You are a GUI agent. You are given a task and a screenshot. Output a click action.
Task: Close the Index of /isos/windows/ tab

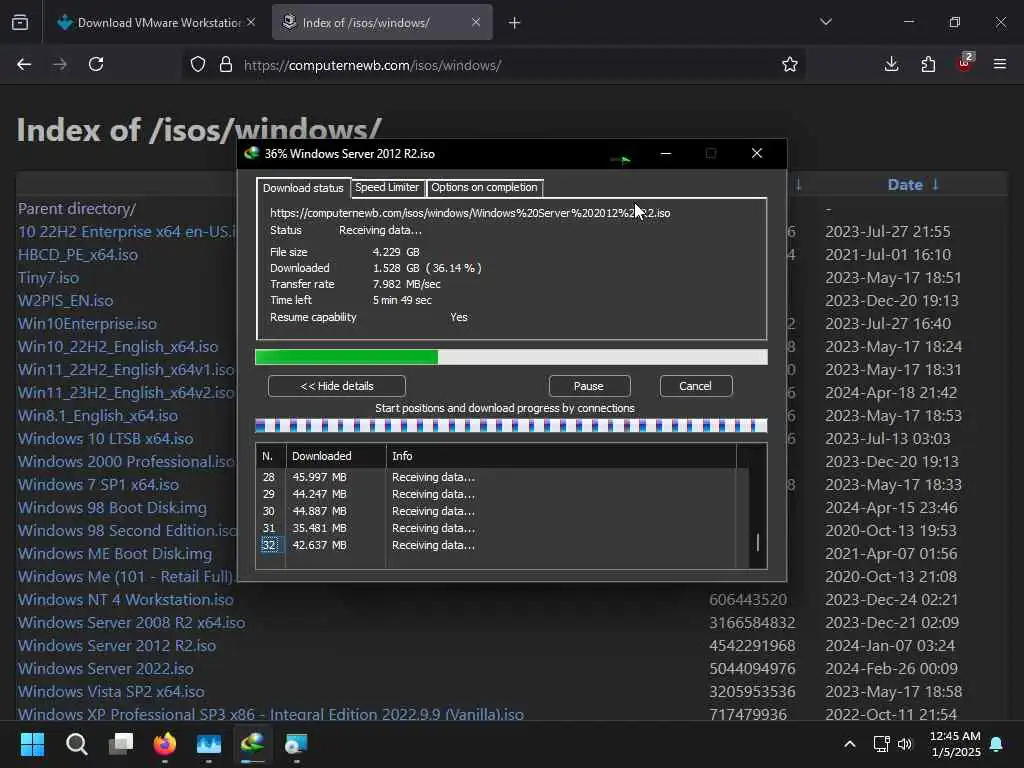(476, 22)
